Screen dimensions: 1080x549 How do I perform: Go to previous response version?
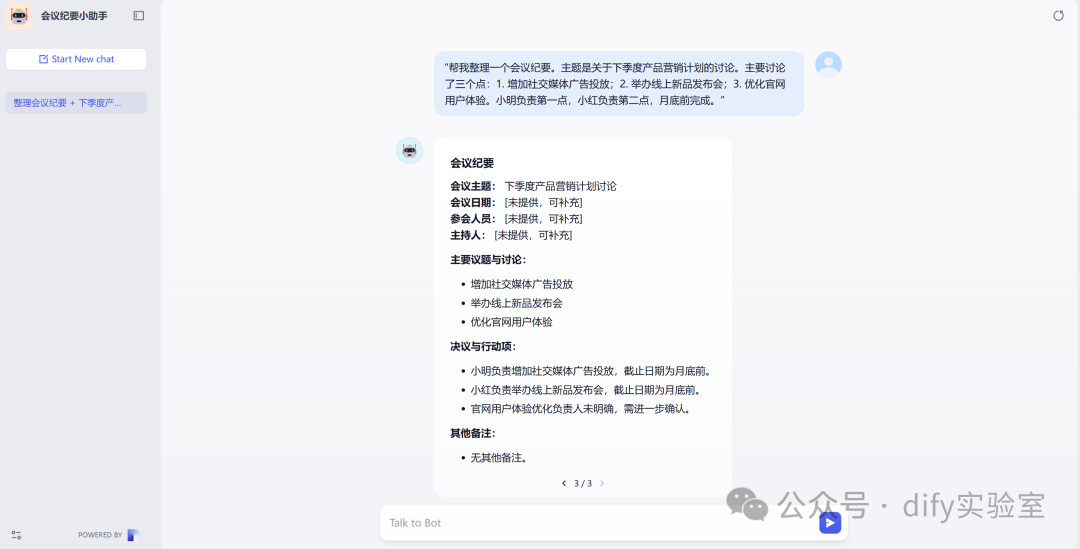[564, 484]
